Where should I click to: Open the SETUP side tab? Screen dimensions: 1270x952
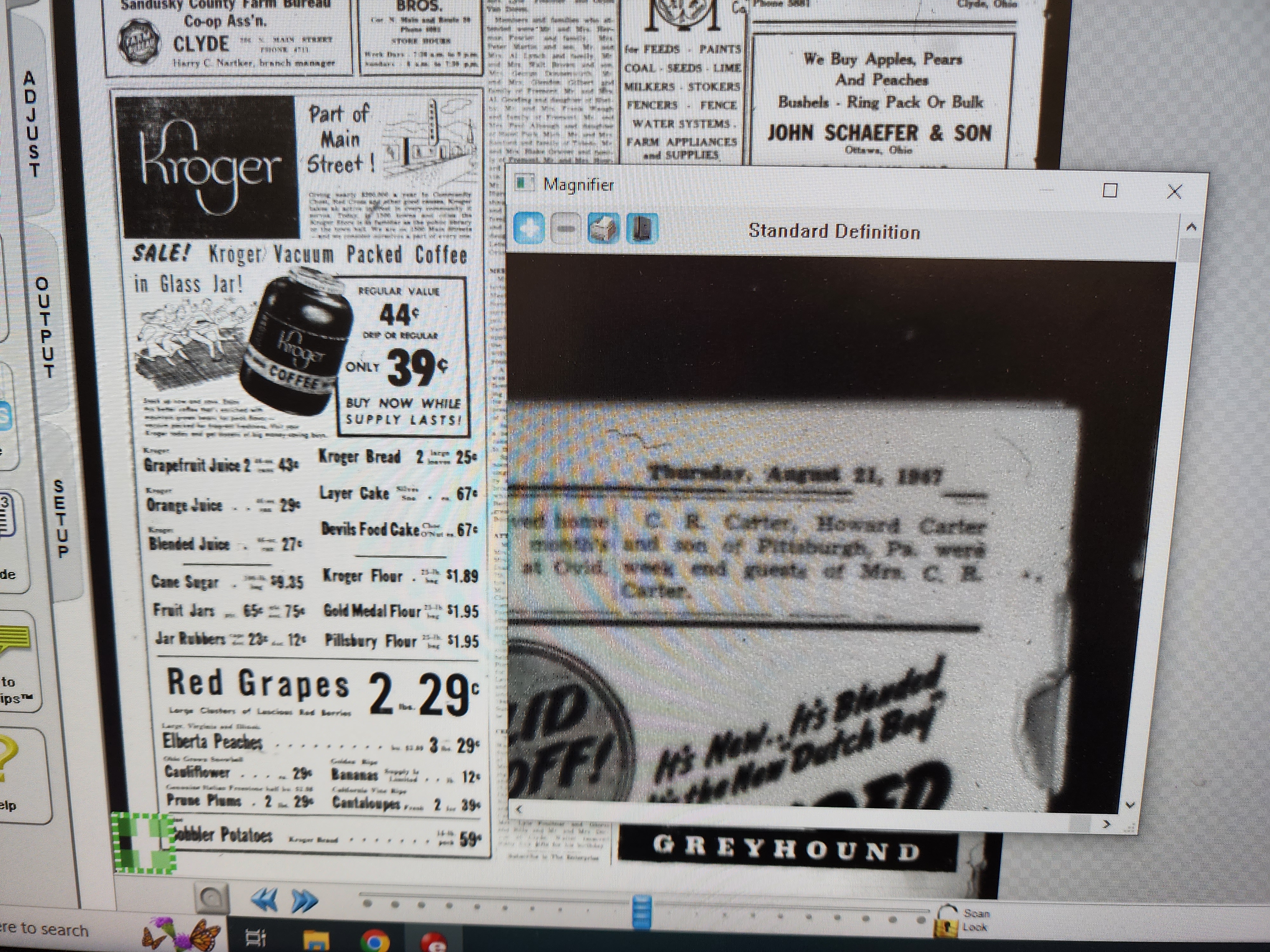(x=61, y=519)
